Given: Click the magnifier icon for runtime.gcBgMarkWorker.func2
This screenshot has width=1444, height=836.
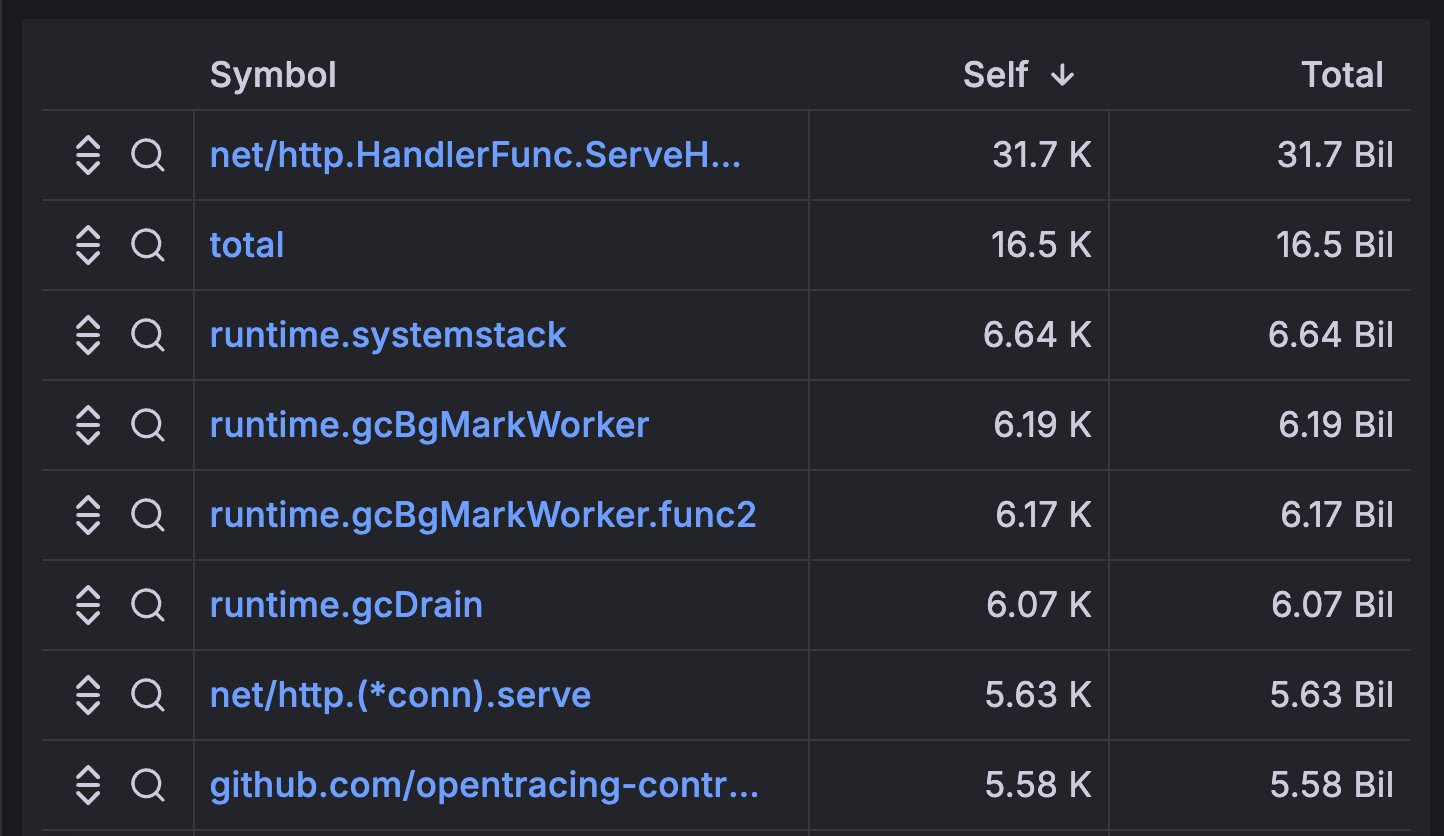Looking at the screenshot, I should coord(148,515).
